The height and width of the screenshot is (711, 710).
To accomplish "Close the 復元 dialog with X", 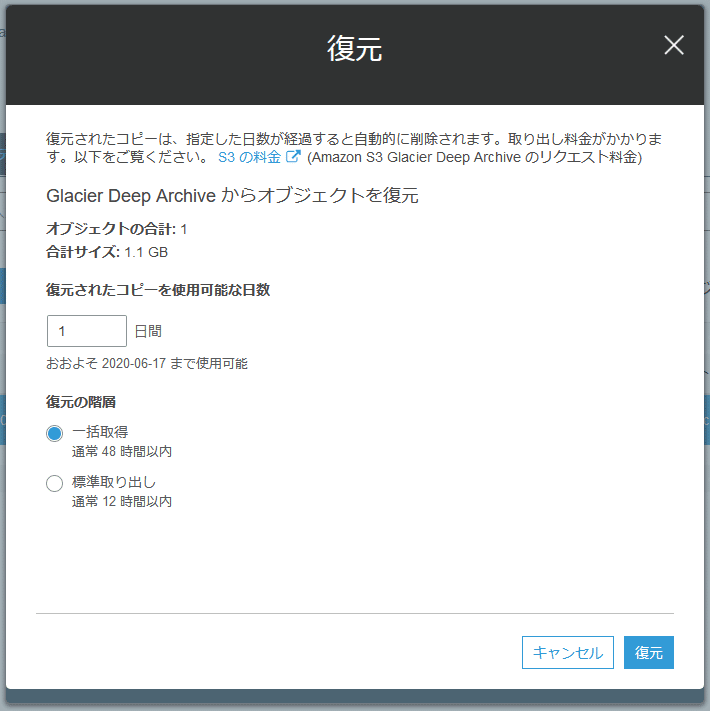I will (x=674, y=45).
